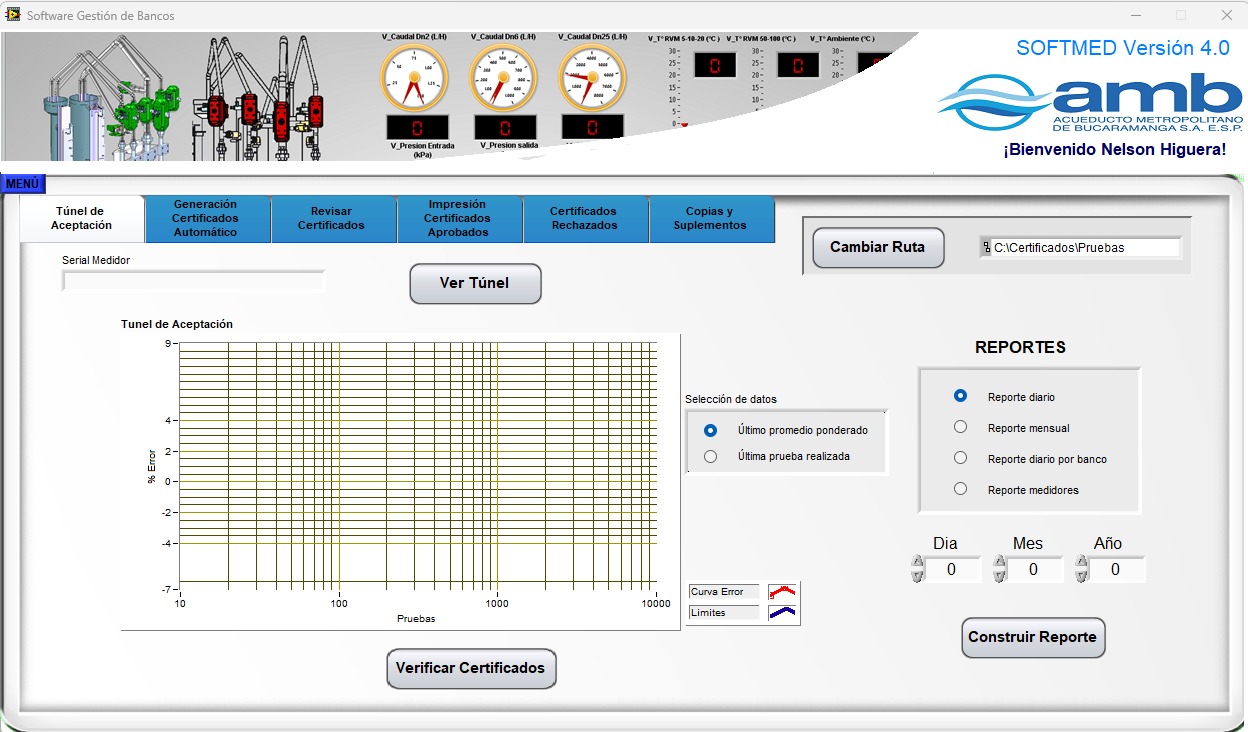This screenshot has width=1248, height=732.
Task: Click the Serial Medidor input field
Action: pyautogui.click(x=193, y=281)
